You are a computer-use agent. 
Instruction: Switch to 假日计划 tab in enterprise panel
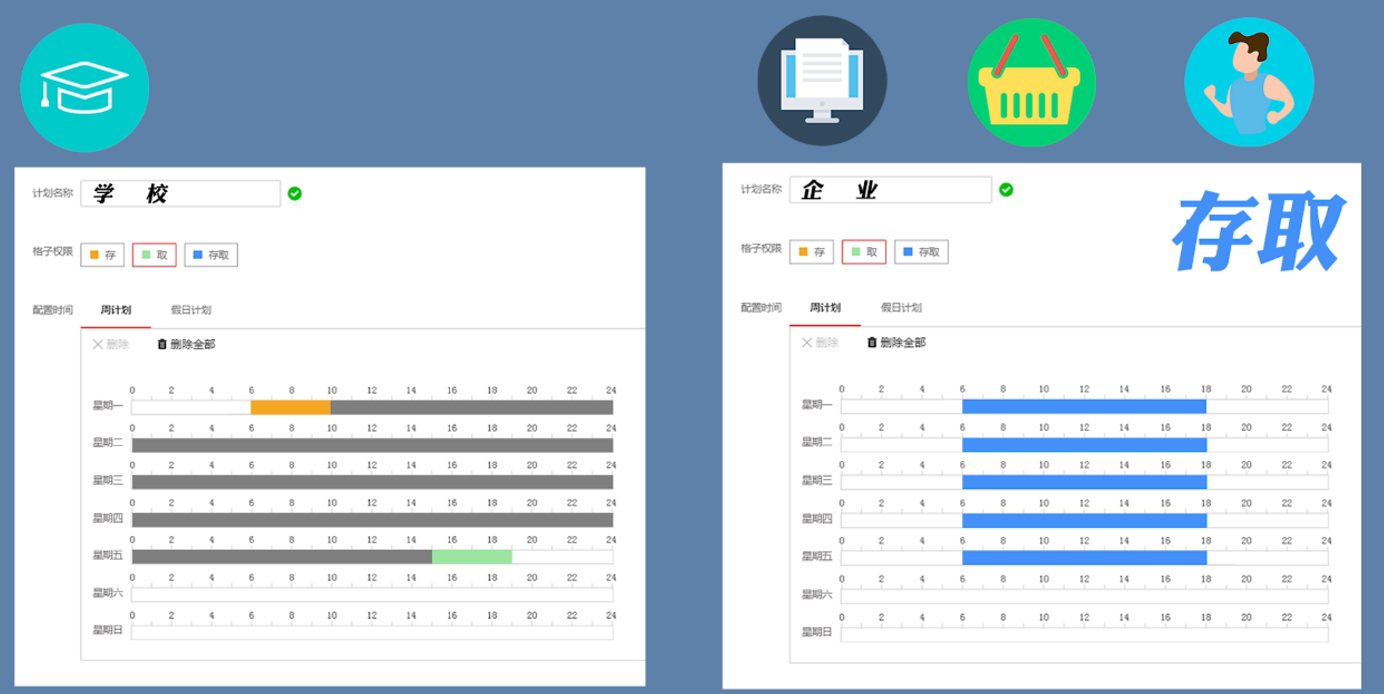(x=901, y=308)
